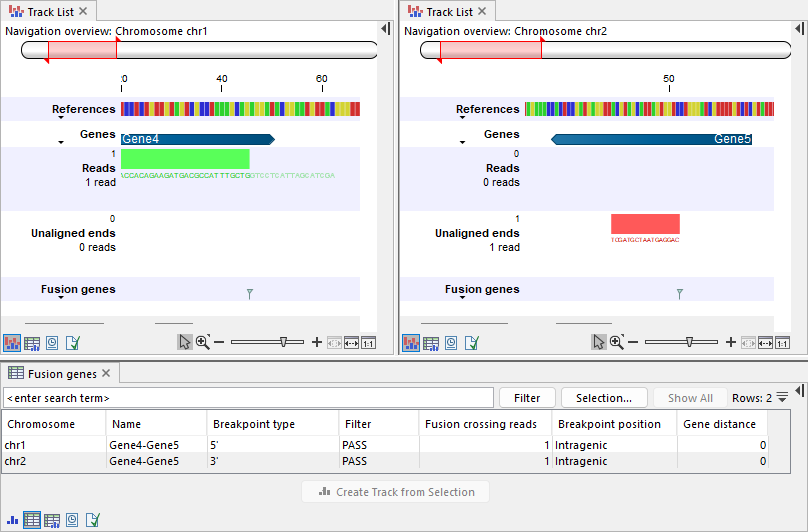Focus the search term input field
Screen dimensions: 808x532
(x=248, y=398)
